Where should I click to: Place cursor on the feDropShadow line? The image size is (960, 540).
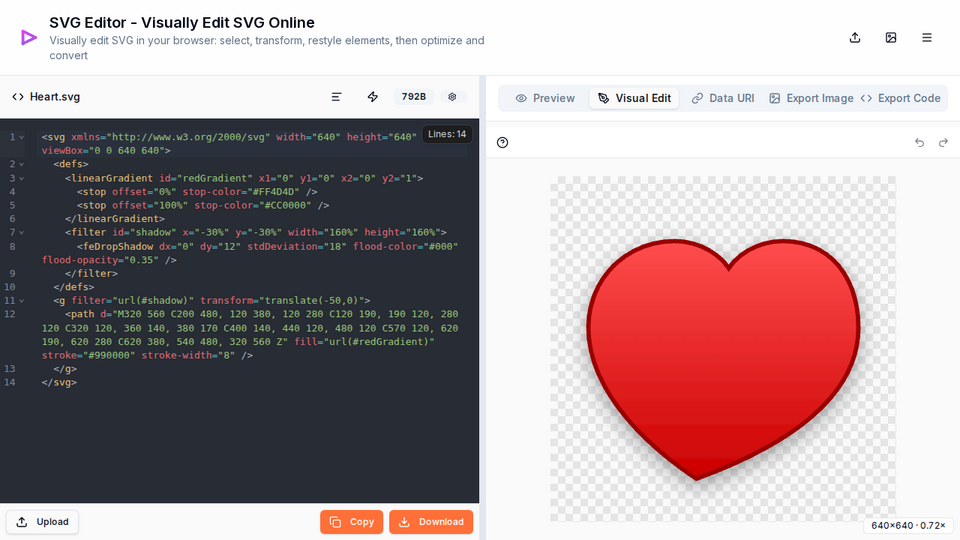tap(250, 253)
